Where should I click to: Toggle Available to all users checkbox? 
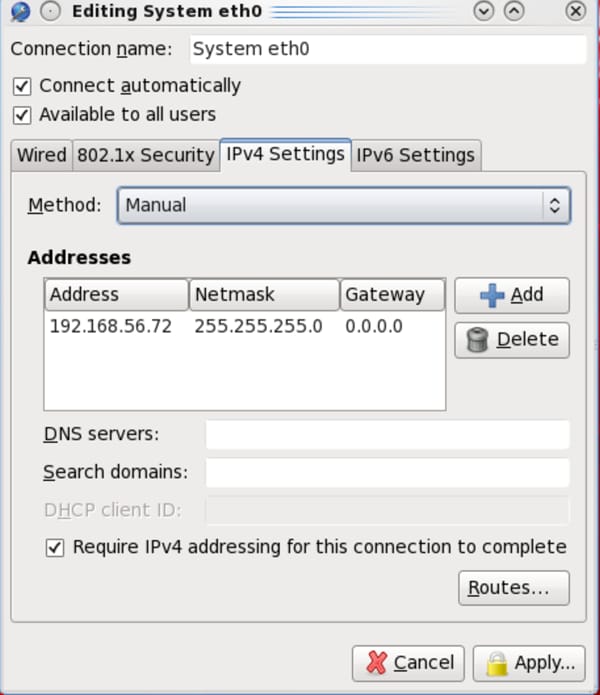[x=22, y=115]
